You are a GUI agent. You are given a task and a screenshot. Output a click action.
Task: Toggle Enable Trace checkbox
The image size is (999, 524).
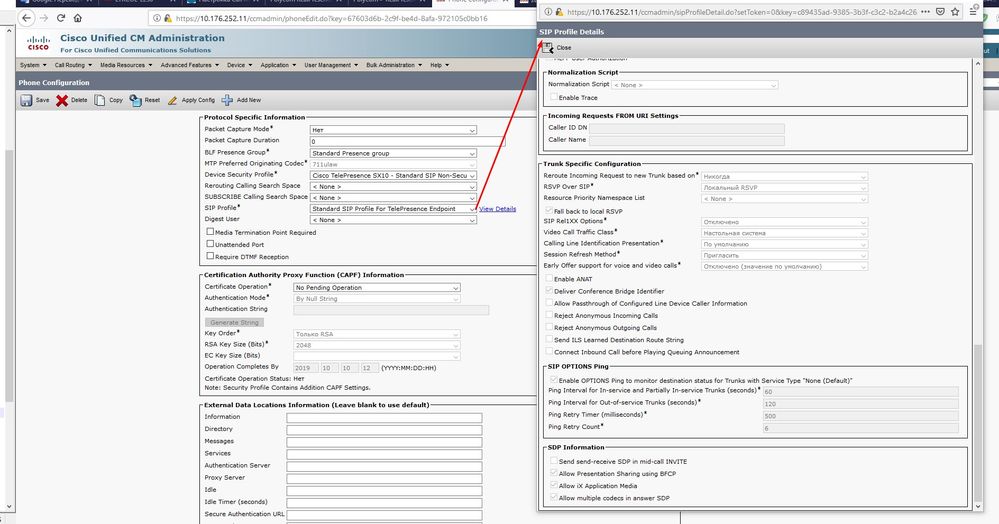[554, 97]
